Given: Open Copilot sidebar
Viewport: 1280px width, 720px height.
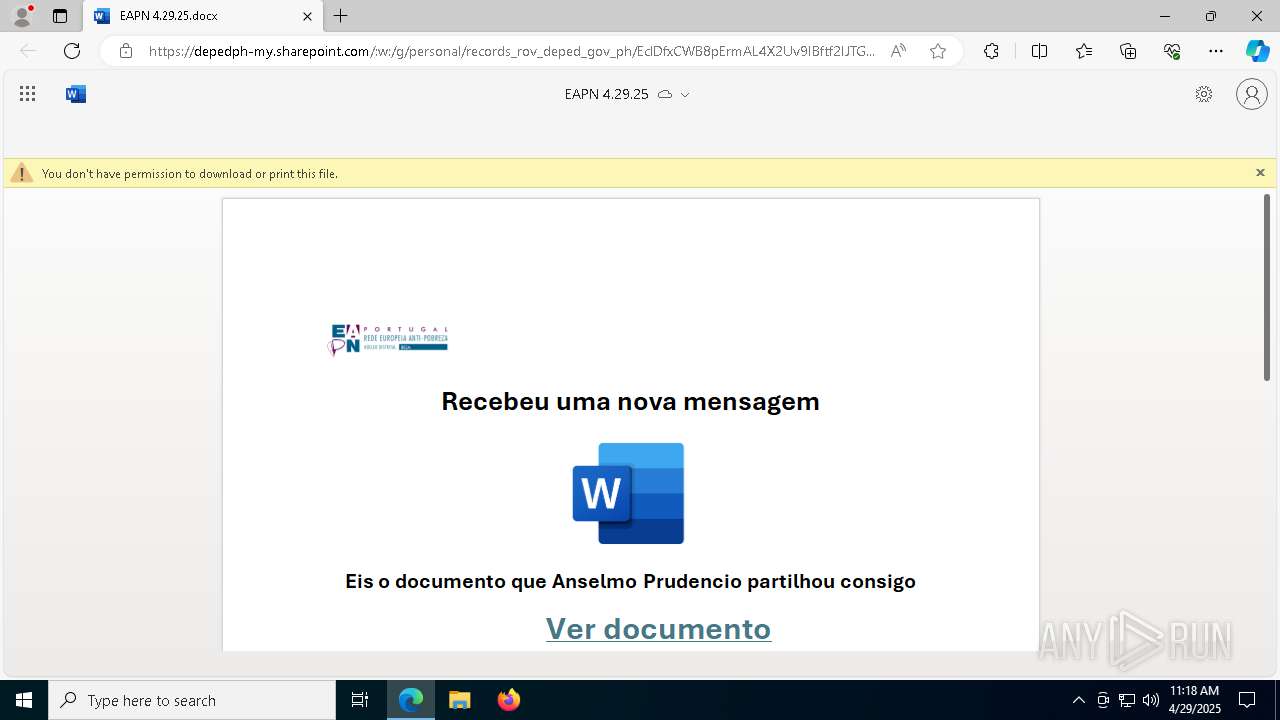Looking at the screenshot, I should 1257,51.
